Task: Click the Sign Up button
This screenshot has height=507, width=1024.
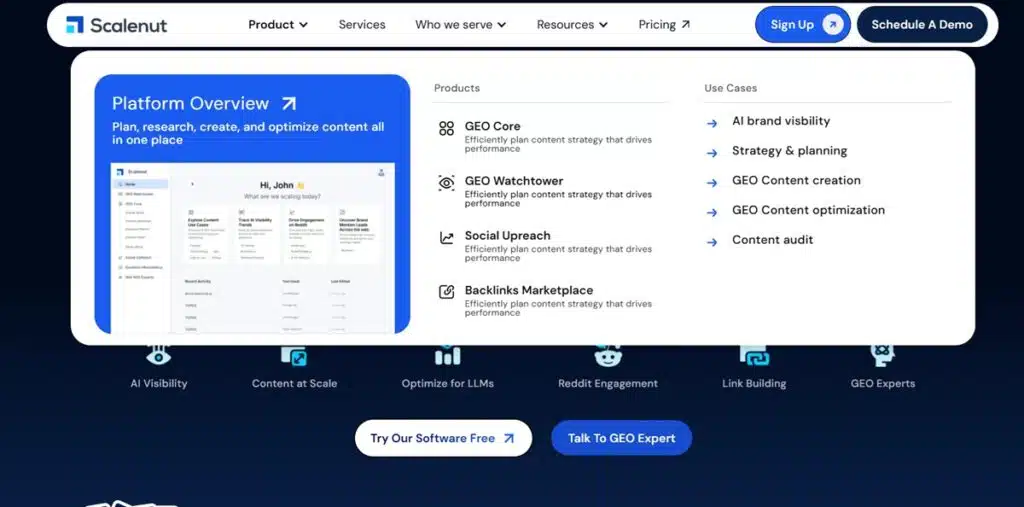Action: [x=803, y=25]
